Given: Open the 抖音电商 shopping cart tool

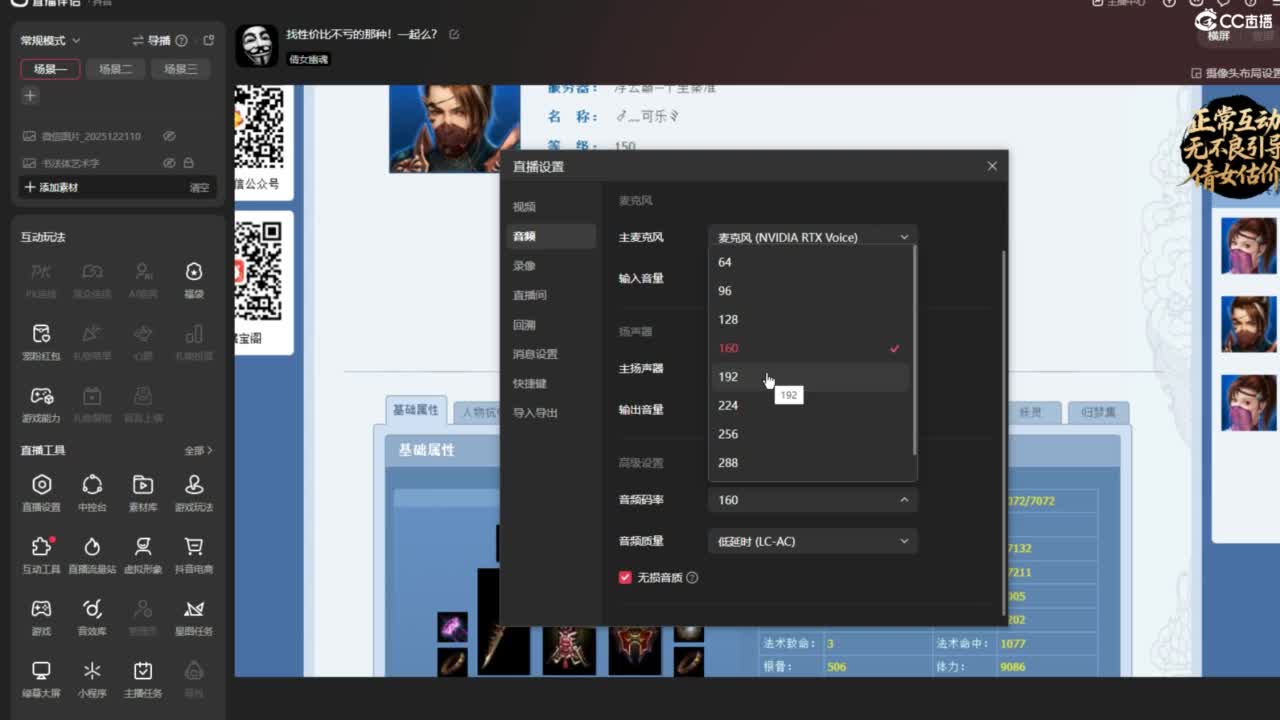Looking at the screenshot, I should [x=194, y=553].
